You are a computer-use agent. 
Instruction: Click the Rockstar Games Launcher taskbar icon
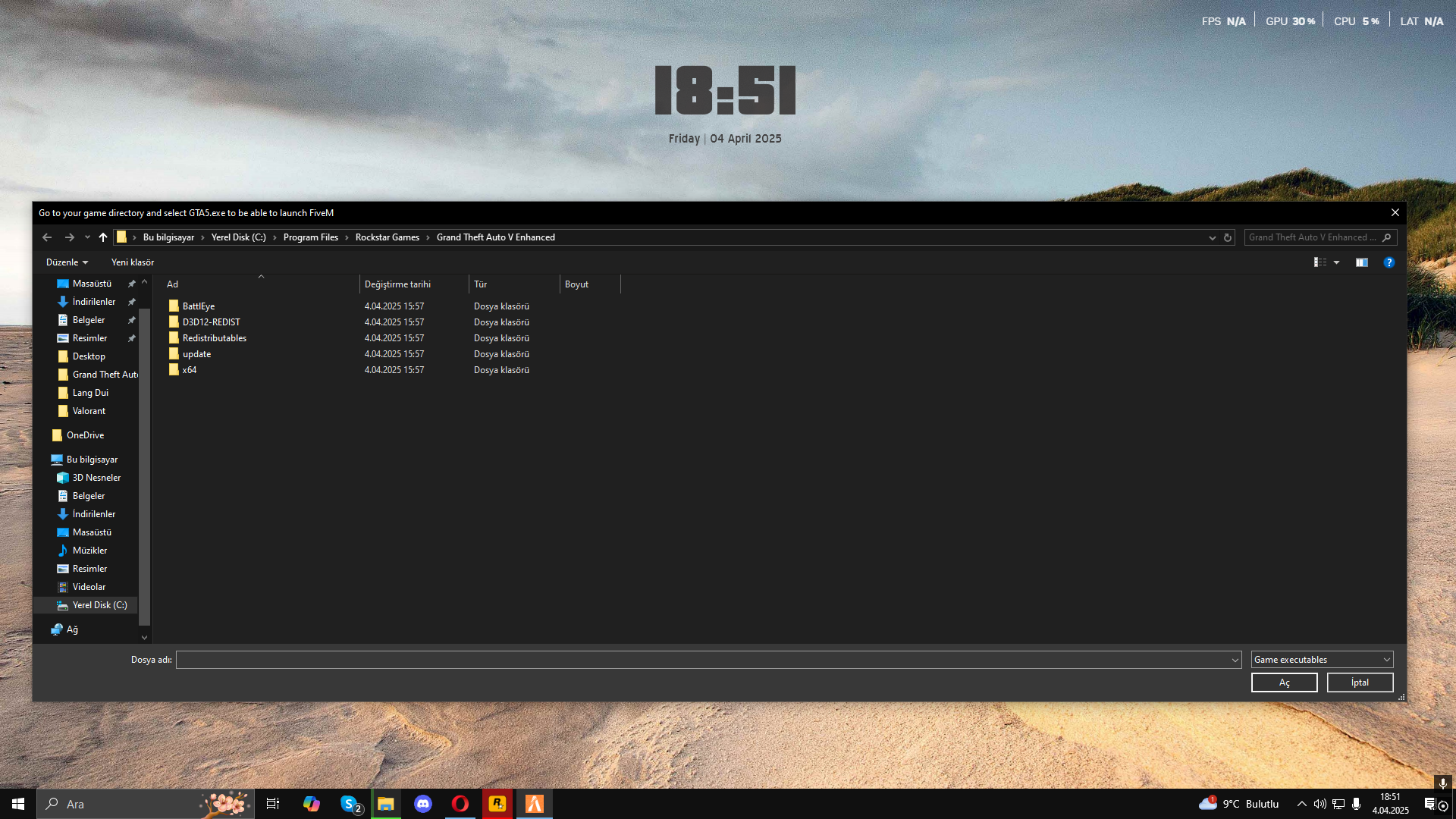point(497,804)
